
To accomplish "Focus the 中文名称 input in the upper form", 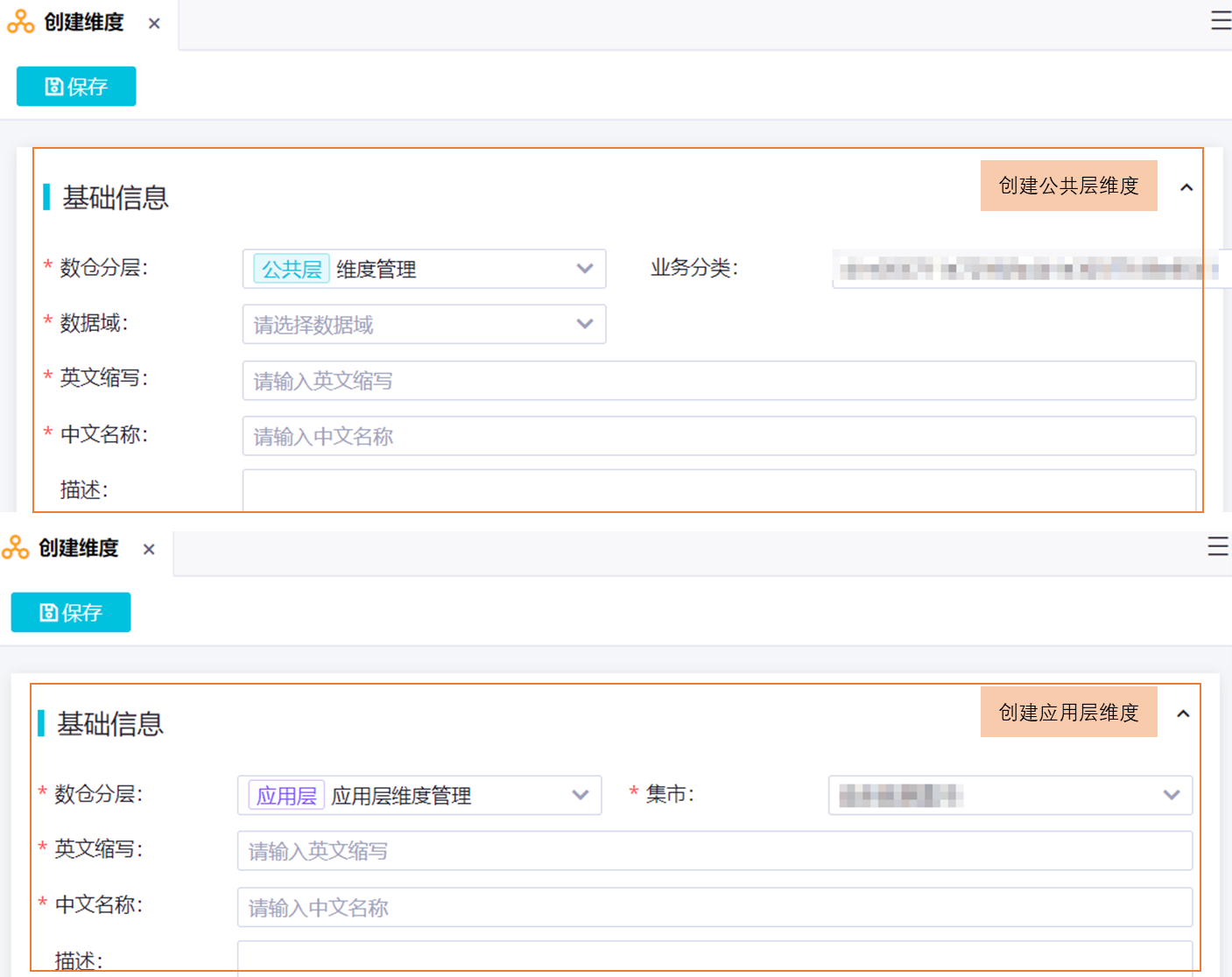I will (x=719, y=436).
